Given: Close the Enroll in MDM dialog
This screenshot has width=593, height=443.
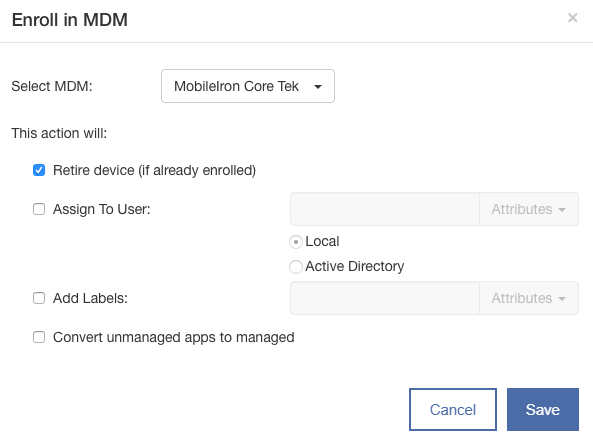Looking at the screenshot, I should click(x=573, y=18).
